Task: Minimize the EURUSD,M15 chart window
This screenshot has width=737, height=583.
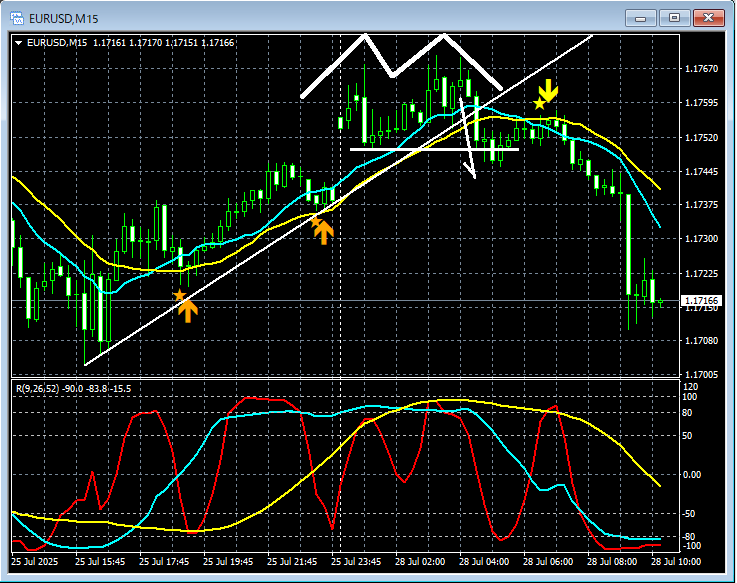Action: [x=640, y=18]
